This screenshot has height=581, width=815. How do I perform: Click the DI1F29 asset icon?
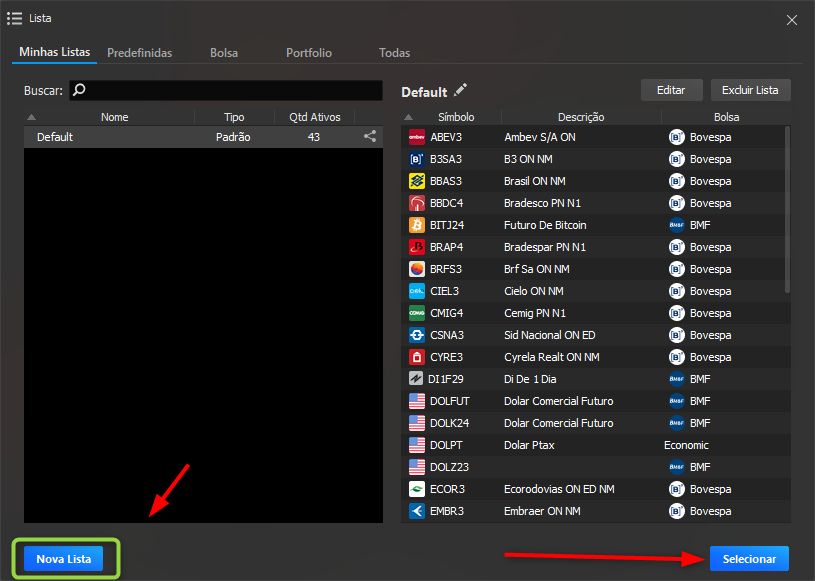(416, 379)
